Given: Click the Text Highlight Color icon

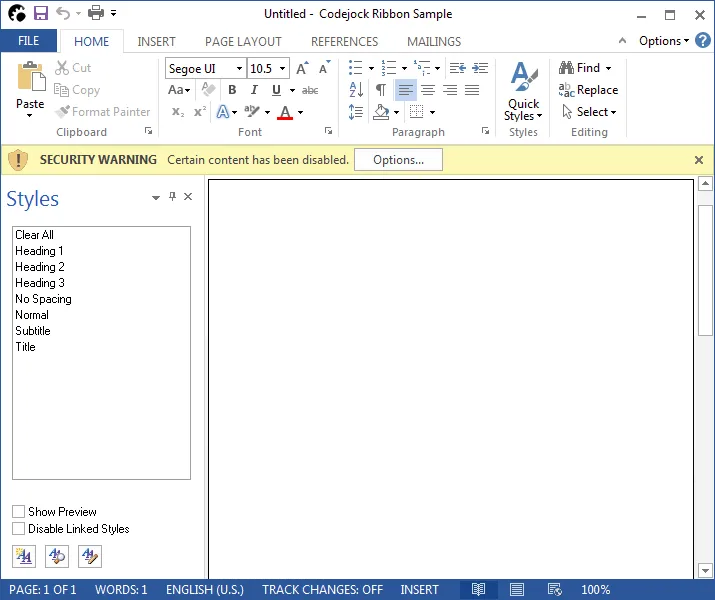Looking at the screenshot, I should [251, 112].
